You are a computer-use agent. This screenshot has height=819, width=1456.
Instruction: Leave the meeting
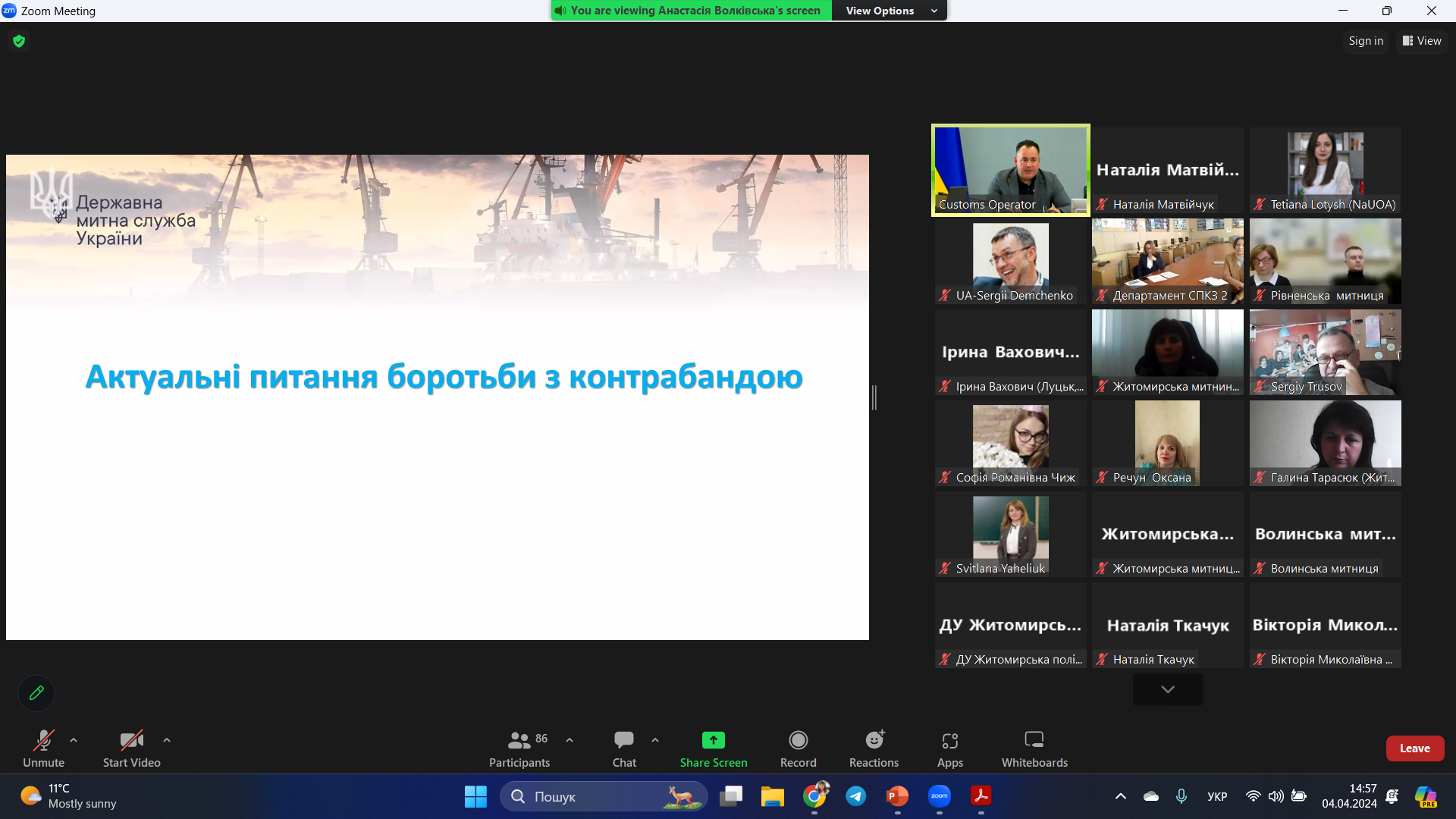pyautogui.click(x=1414, y=748)
